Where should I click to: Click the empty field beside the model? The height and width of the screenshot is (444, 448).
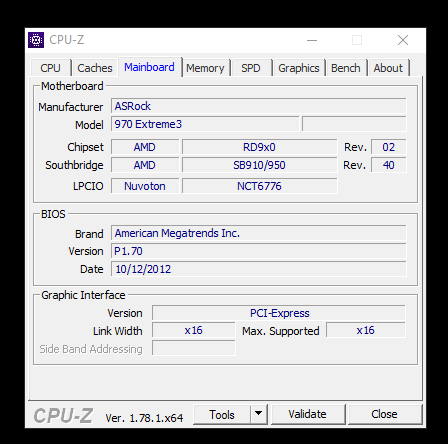pos(354,124)
